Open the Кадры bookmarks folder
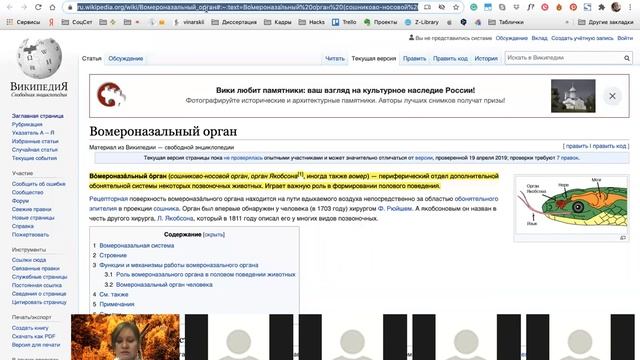The width and height of the screenshot is (640, 360). 278,22
